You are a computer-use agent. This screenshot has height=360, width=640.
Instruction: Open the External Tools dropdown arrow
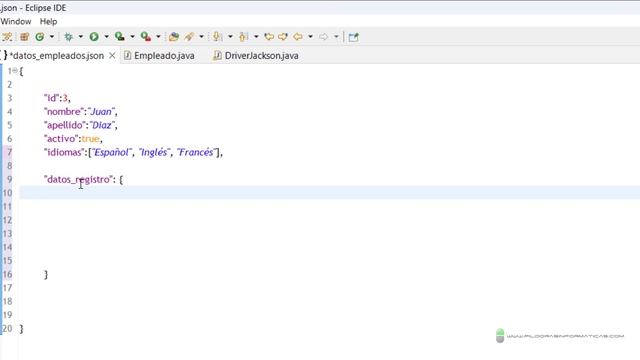pos(158,37)
